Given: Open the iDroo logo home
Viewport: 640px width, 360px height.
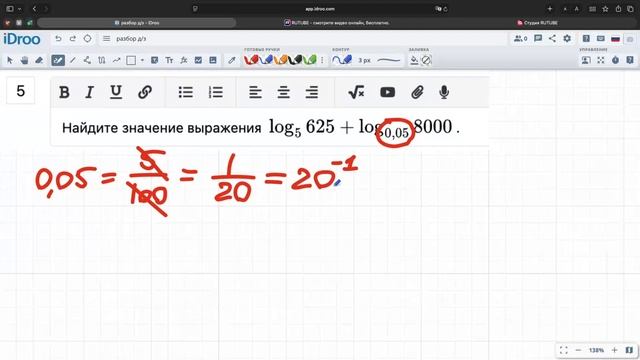Looking at the screenshot, I should tap(22, 39).
